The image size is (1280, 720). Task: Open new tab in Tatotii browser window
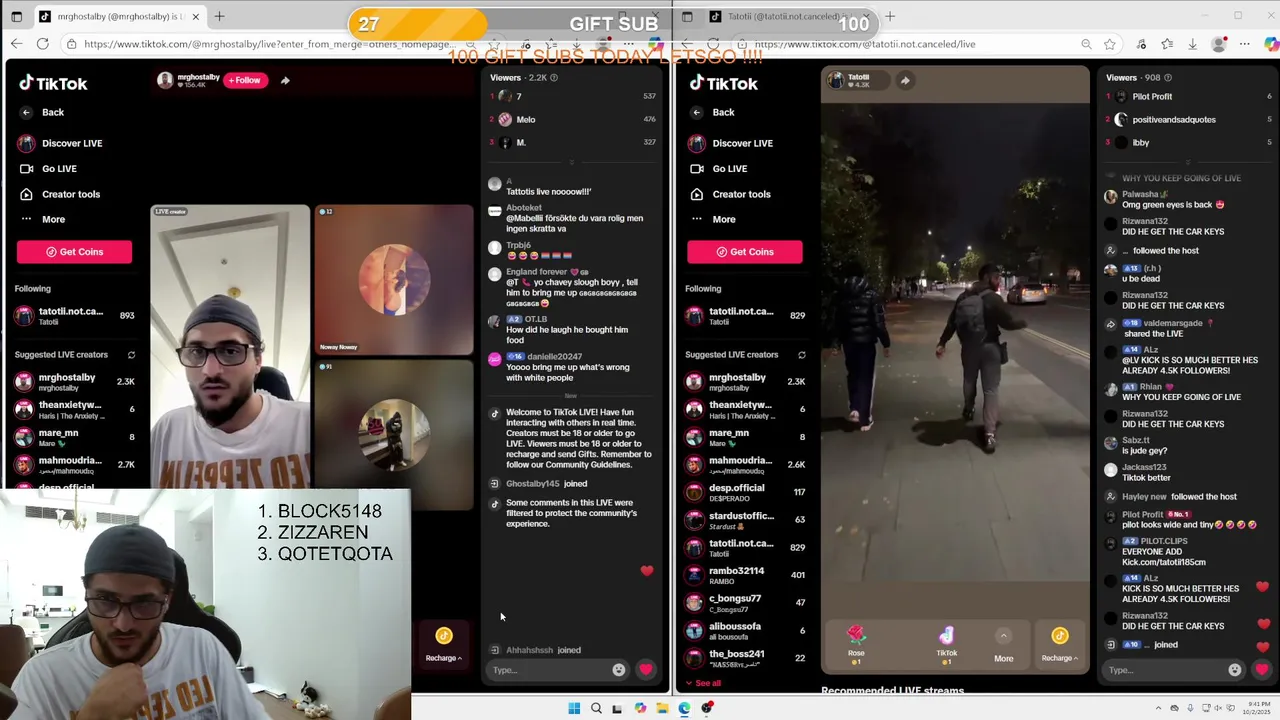(x=890, y=17)
